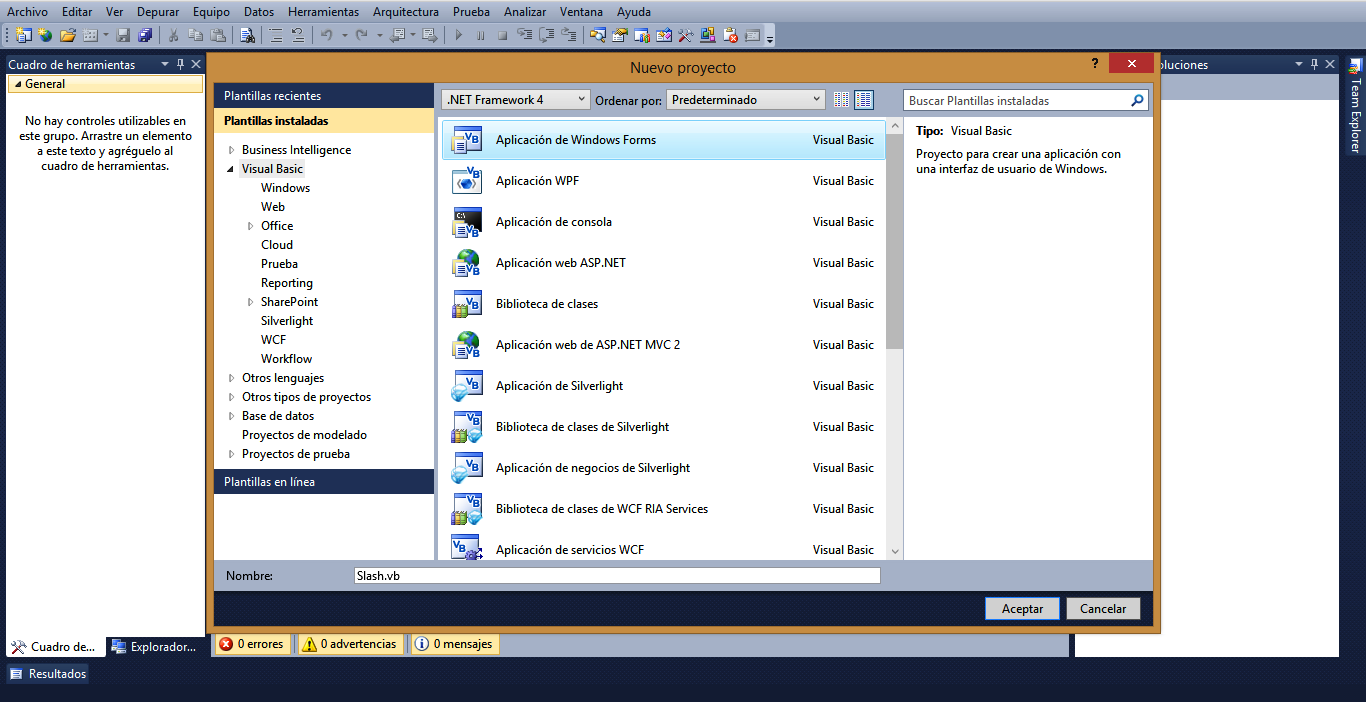Toggle auto-hide pin on Cuadro de herramientas
Image resolution: width=1366 pixels, height=702 pixels.
[180, 63]
